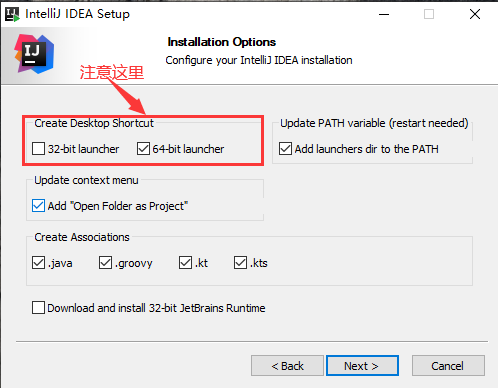The width and height of the screenshot is (498, 388).
Task: Click the "Create Desktop Shortcut" group label
Action: pyautogui.click(x=94, y=123)
